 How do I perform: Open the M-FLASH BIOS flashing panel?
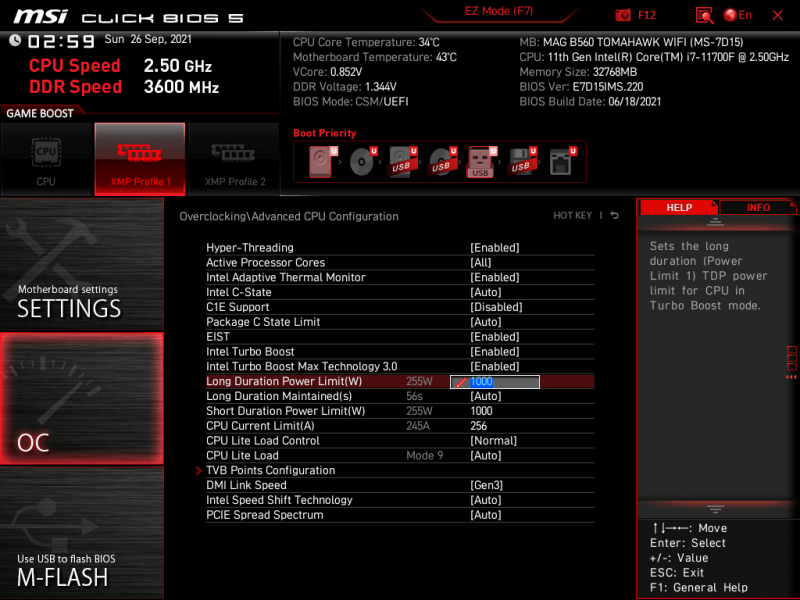coord(82,532)
